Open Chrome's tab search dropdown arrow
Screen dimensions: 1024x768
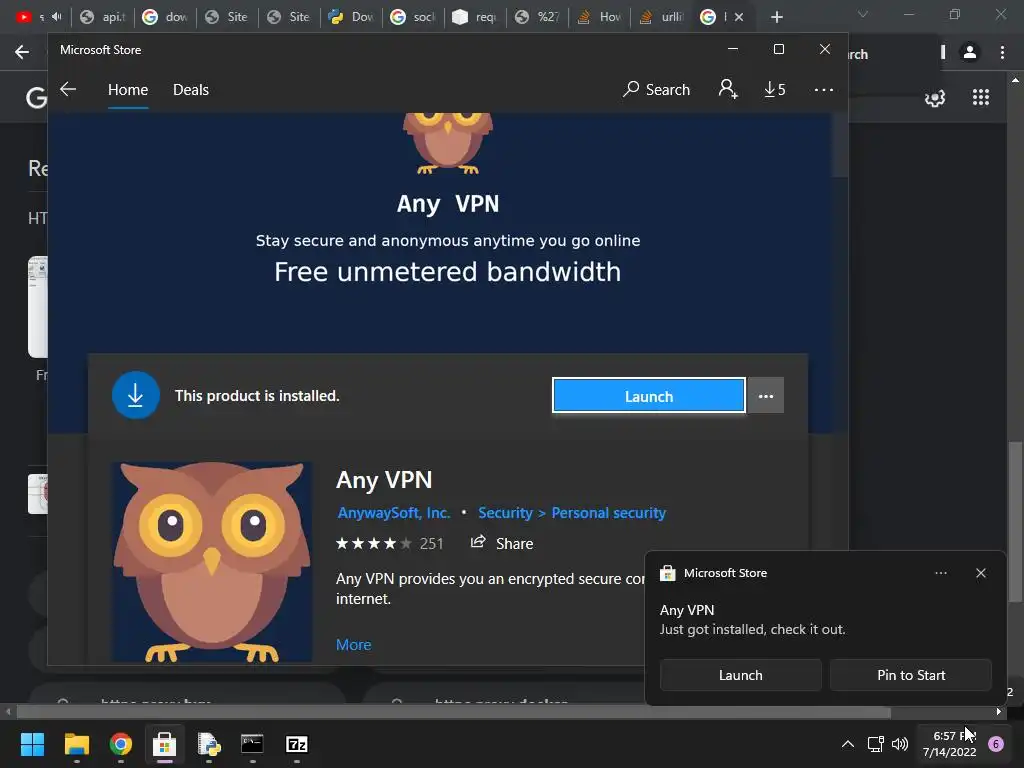[863, 14]
